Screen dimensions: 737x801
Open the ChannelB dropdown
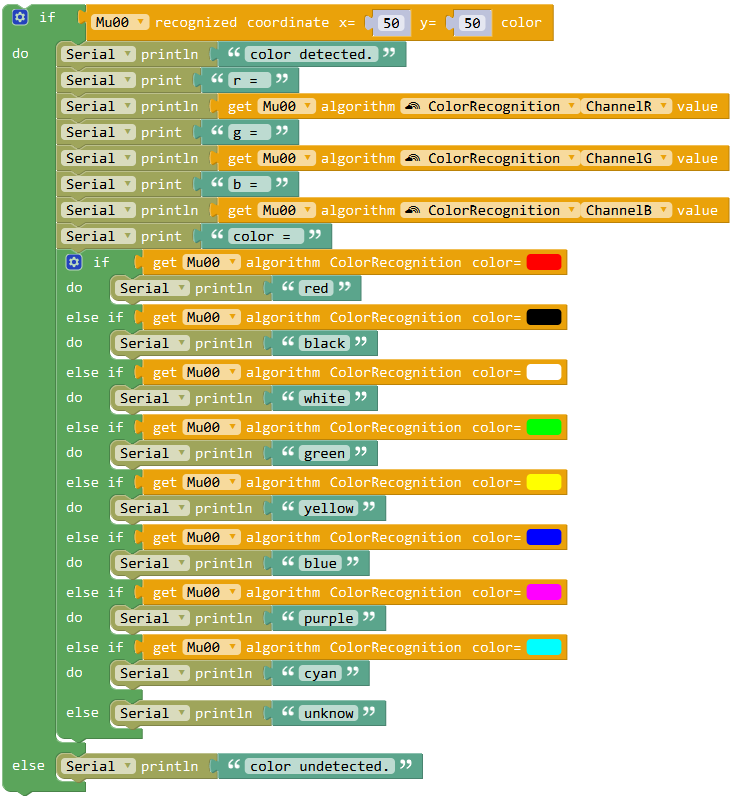626,210
